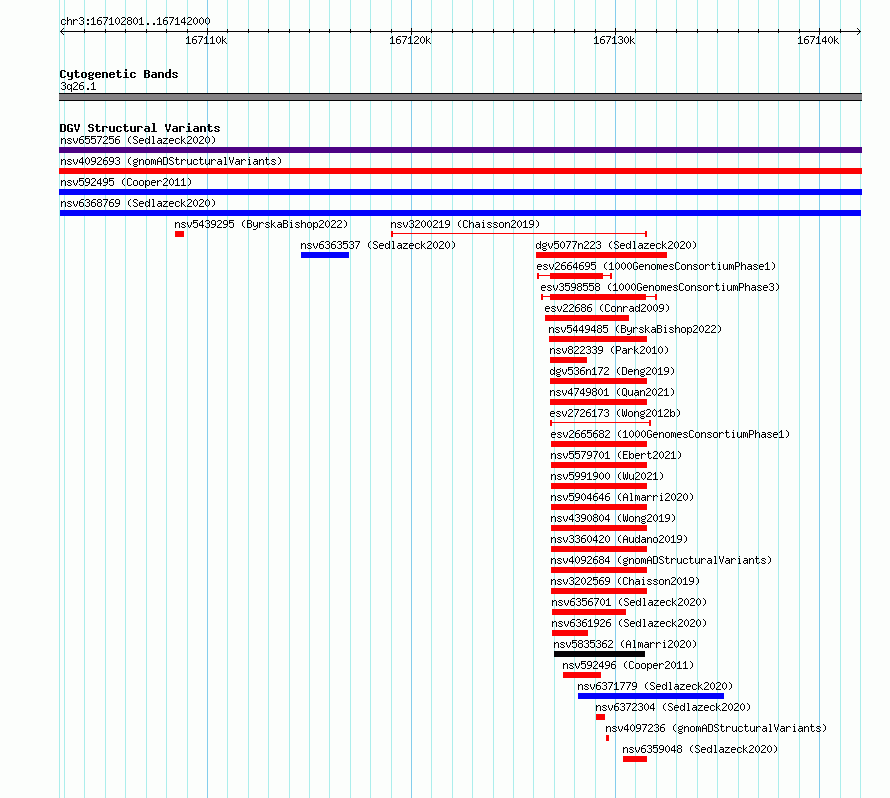
Task: Open nsv6371779 (Sedlazeck2020) label
Action: point(655,686)
